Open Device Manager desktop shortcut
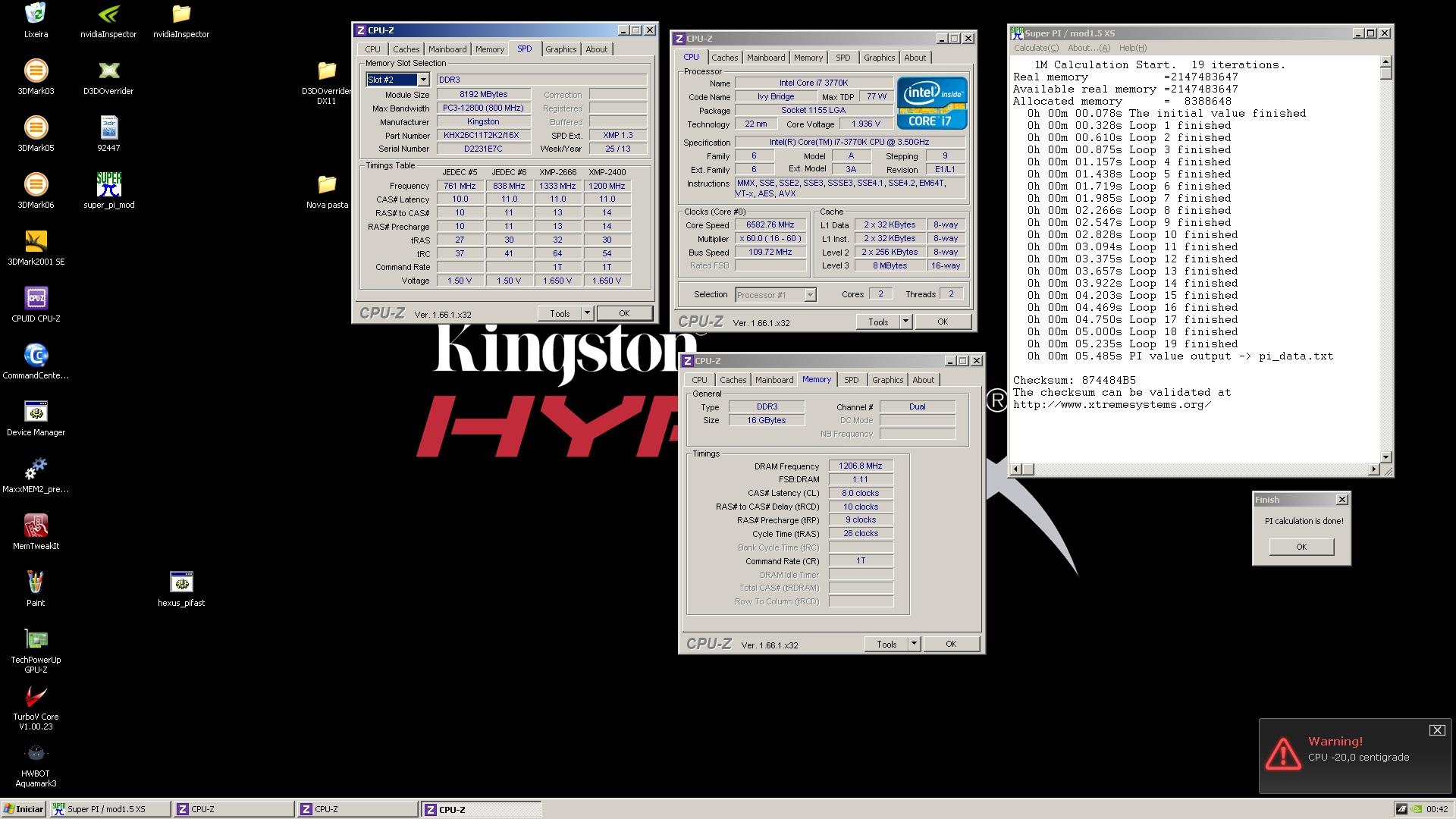Image resolution: width=1456 pixels, height=819 pixels. pos(36,419)
